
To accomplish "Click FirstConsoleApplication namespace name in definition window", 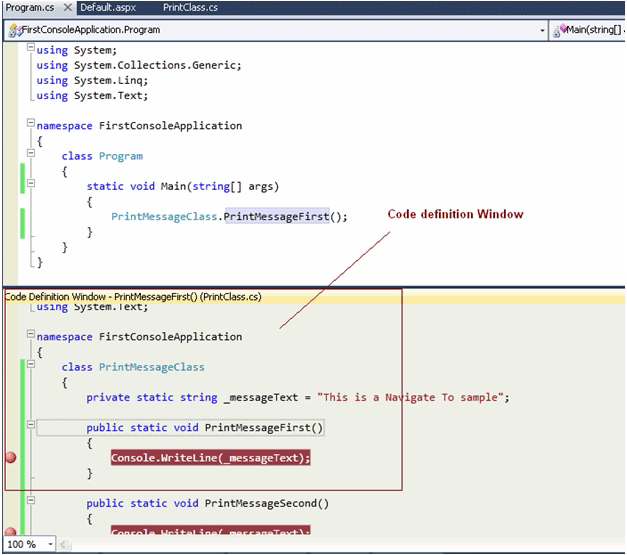I will tap(170, 337).
